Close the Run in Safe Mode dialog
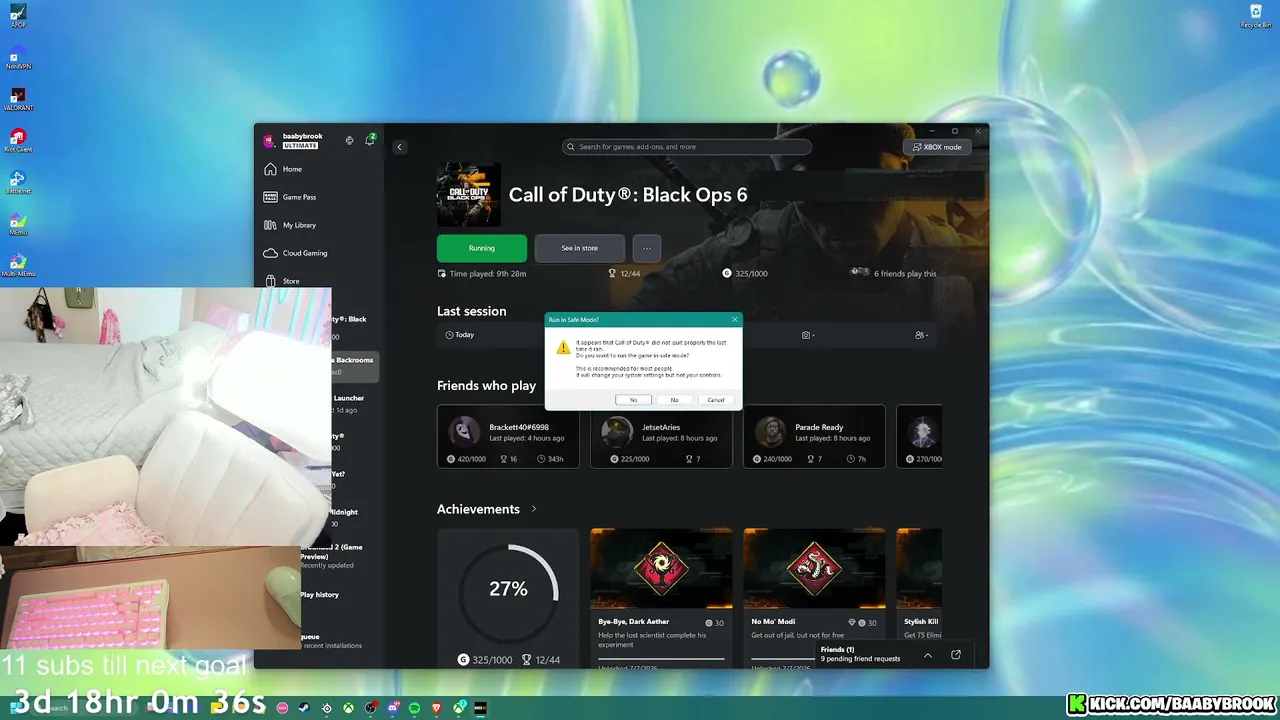 point(735,320)
